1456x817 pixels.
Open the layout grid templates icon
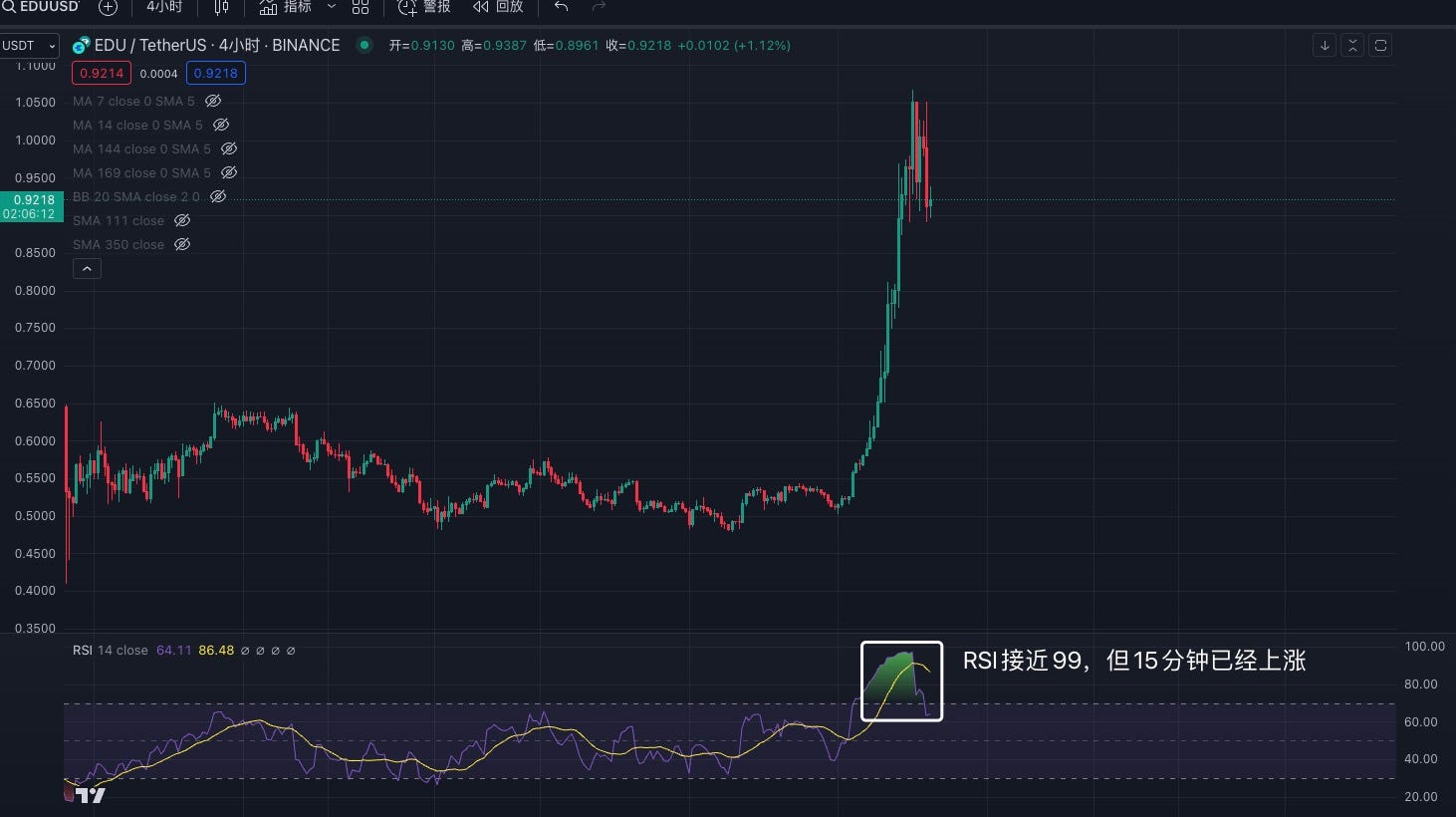tap(361, 7)
